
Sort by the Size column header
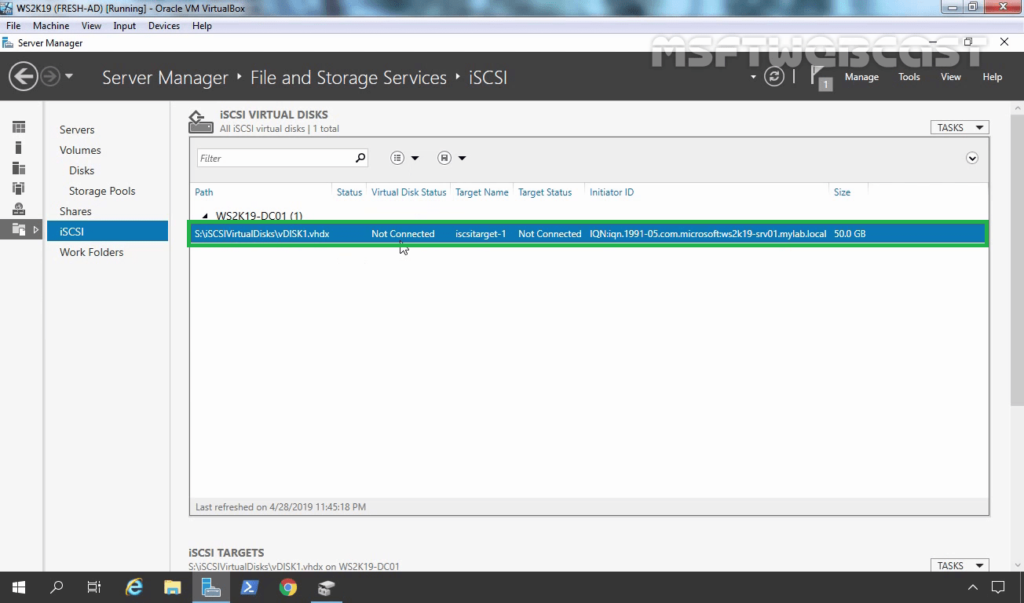click(x=842, y=192)
